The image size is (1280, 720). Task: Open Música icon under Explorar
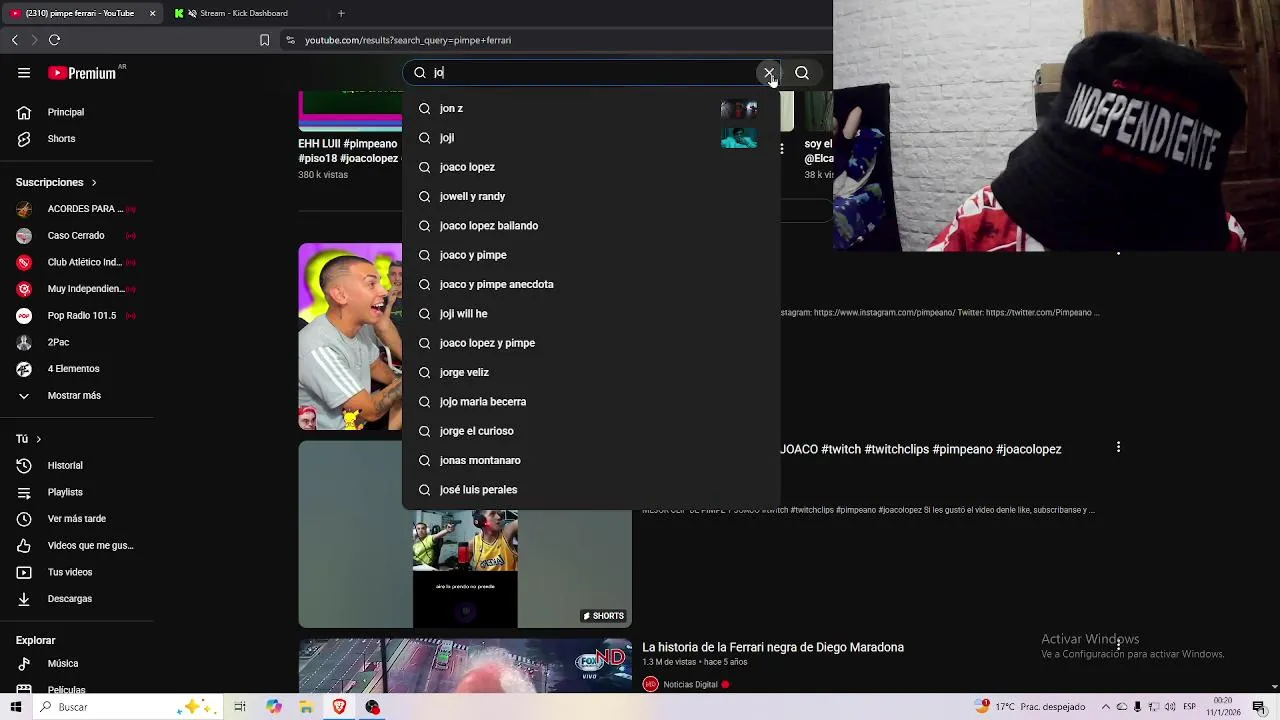tap(24, 664)
